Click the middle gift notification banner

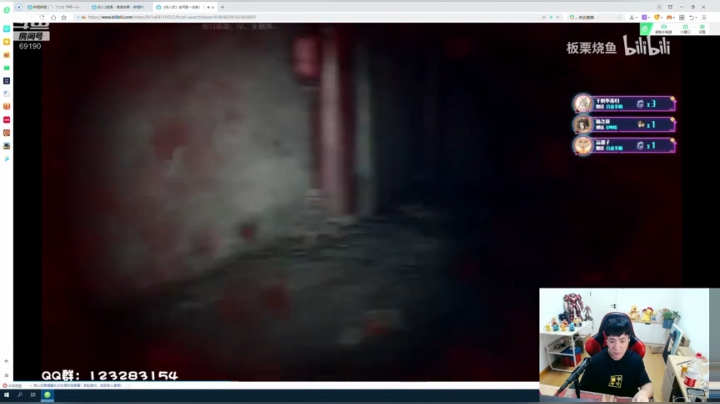(624, 124)
